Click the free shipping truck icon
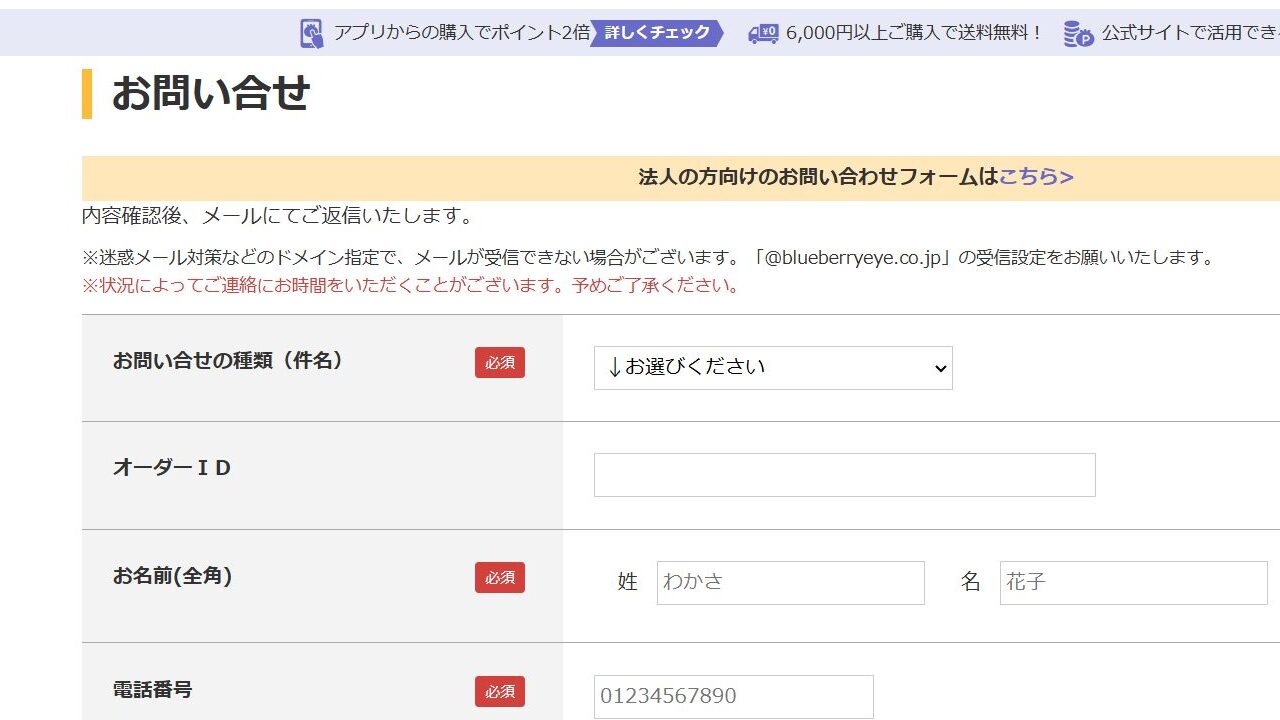The width and height of the screenshot is (1280, 720). point(763,33)
